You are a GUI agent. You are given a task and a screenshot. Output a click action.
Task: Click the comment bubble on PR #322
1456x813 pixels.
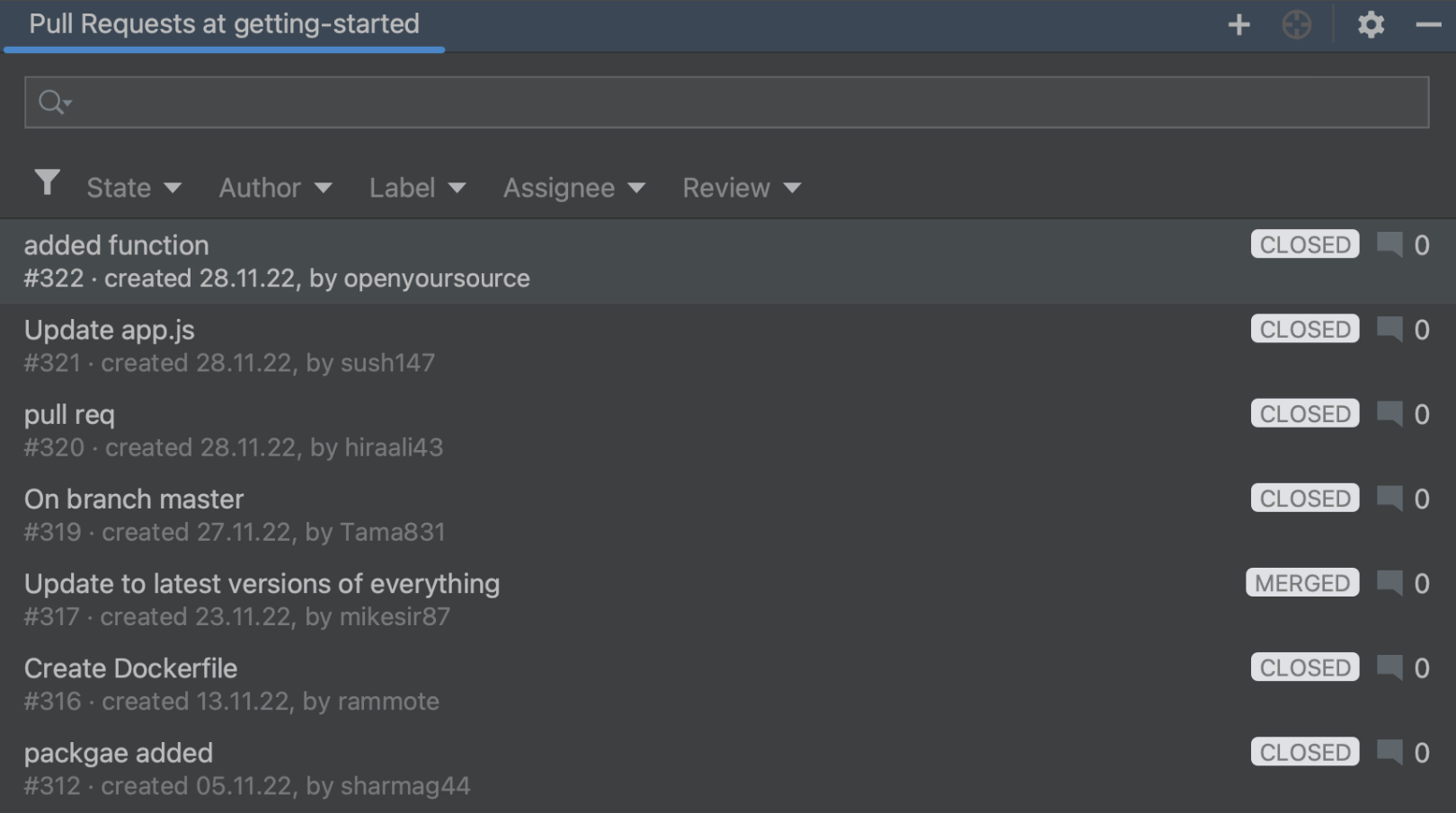click(x=1389, y=244)
